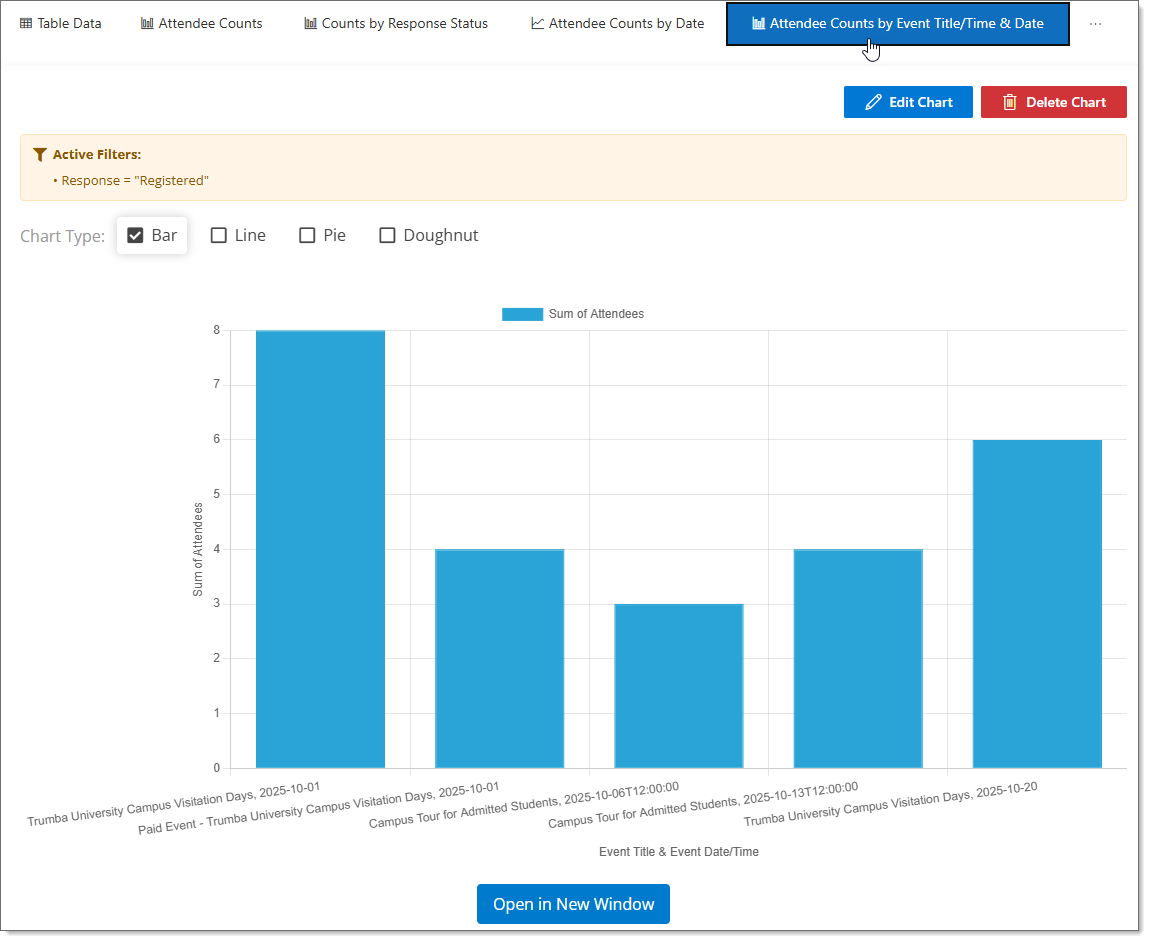Click the tallest bar for Trumba University 2025-10-01

pyautogui.click(x=320, y=548)
